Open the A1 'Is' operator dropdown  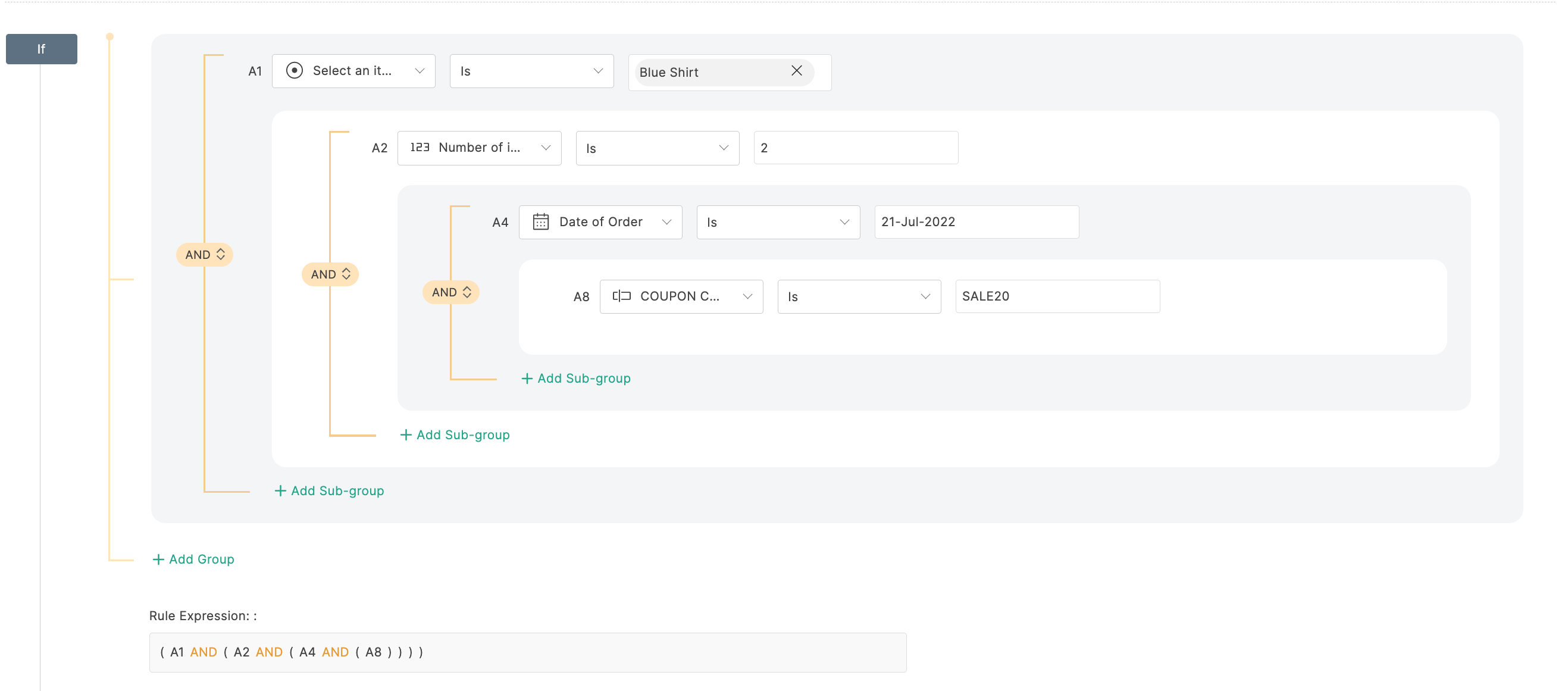click(531, 71)
